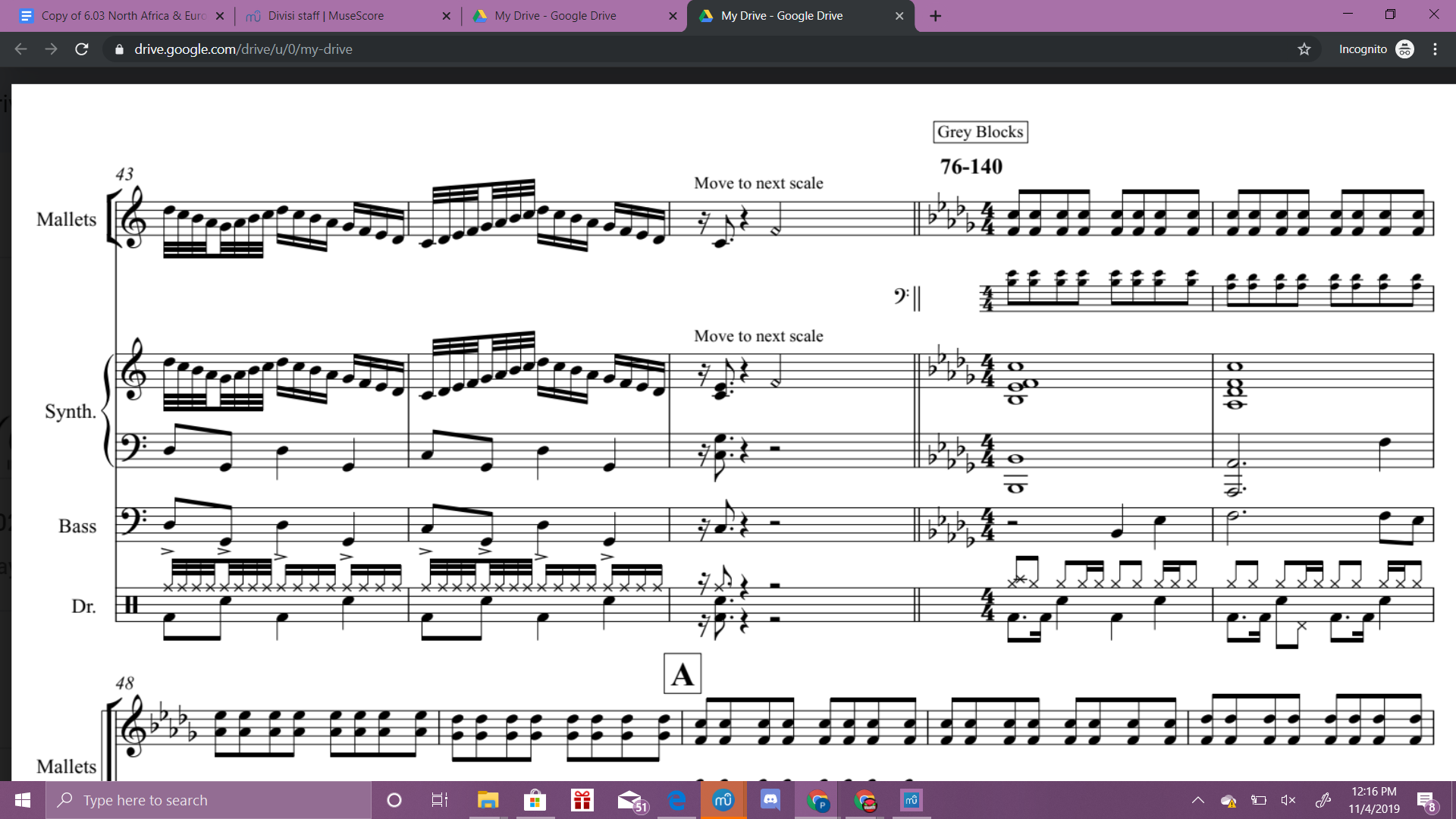This screenshot has width=1456, height=819.
Task: Go back to the previous page
Action: [20, 49]
